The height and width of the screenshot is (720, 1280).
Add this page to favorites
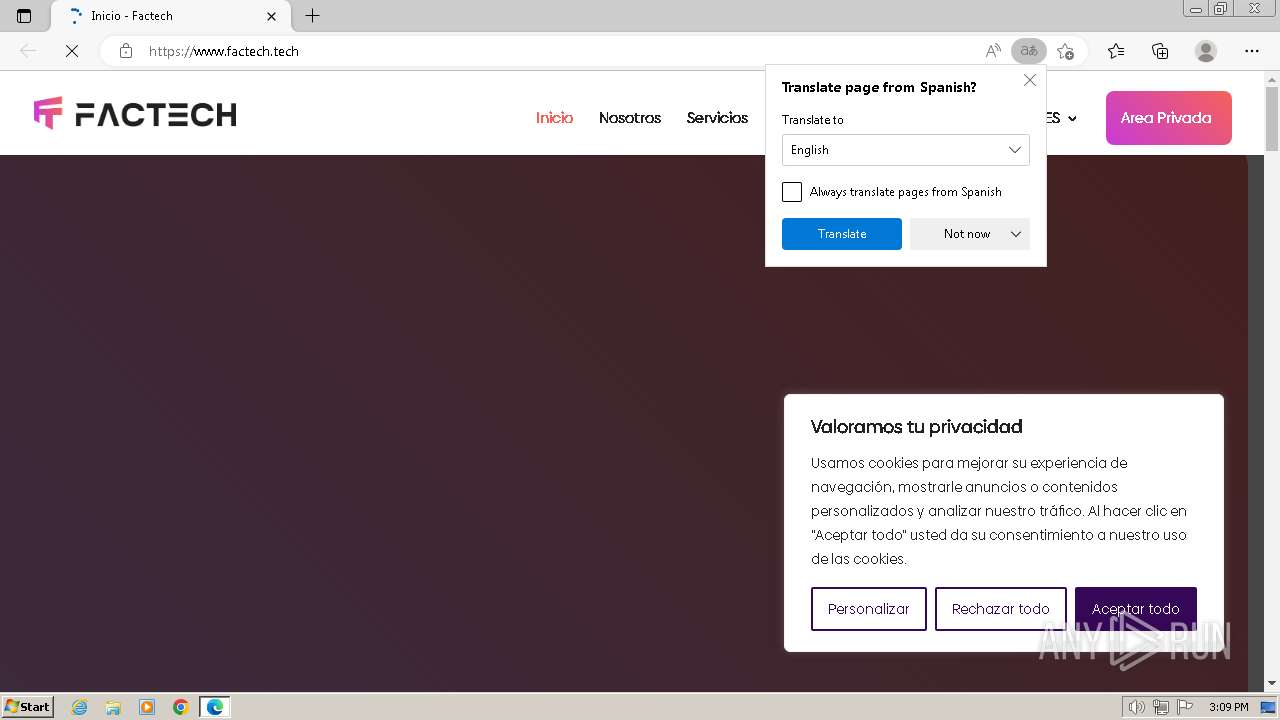click(1066, 51)
